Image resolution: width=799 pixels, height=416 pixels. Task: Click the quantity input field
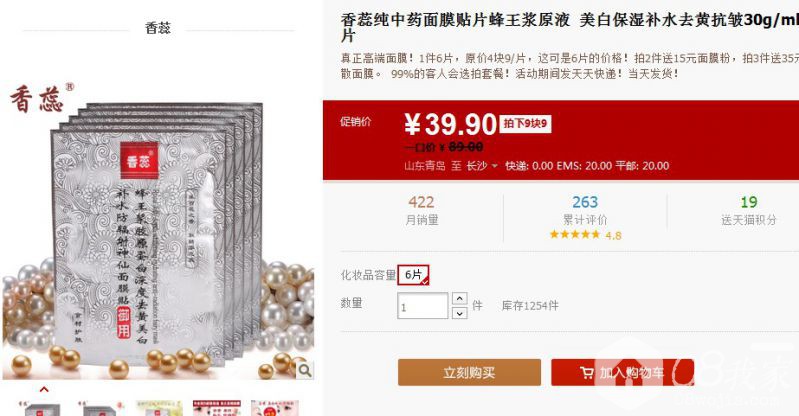pyautogui.click(x=422, y=306)
